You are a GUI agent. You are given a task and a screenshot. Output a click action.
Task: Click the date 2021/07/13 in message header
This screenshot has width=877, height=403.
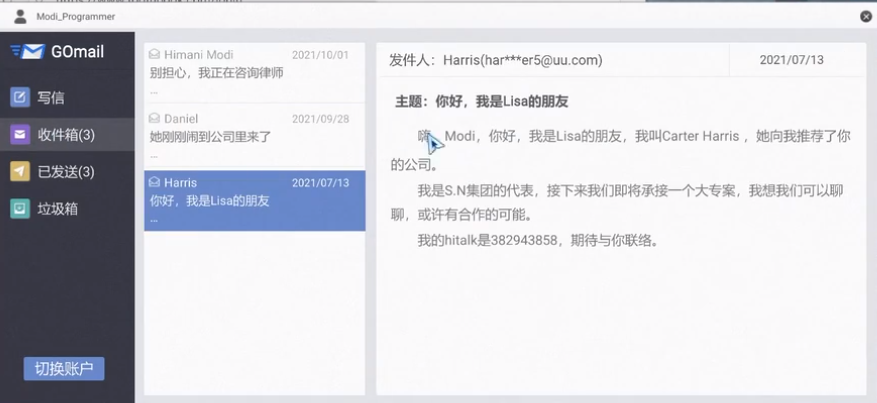[x=791, y=60]
